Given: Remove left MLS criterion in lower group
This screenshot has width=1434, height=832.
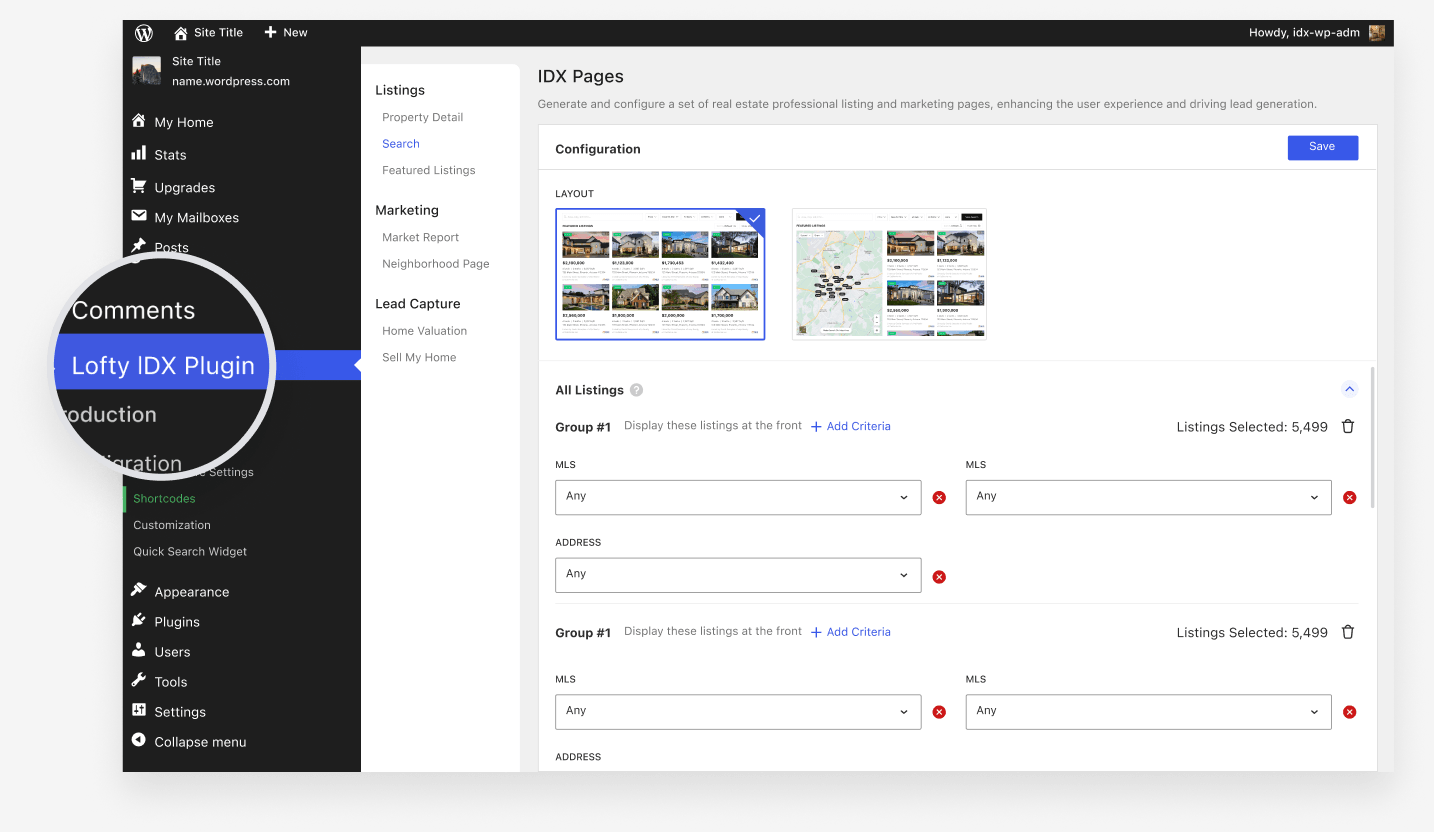Looking at the screenshot, I should click(x=939, y=712).
